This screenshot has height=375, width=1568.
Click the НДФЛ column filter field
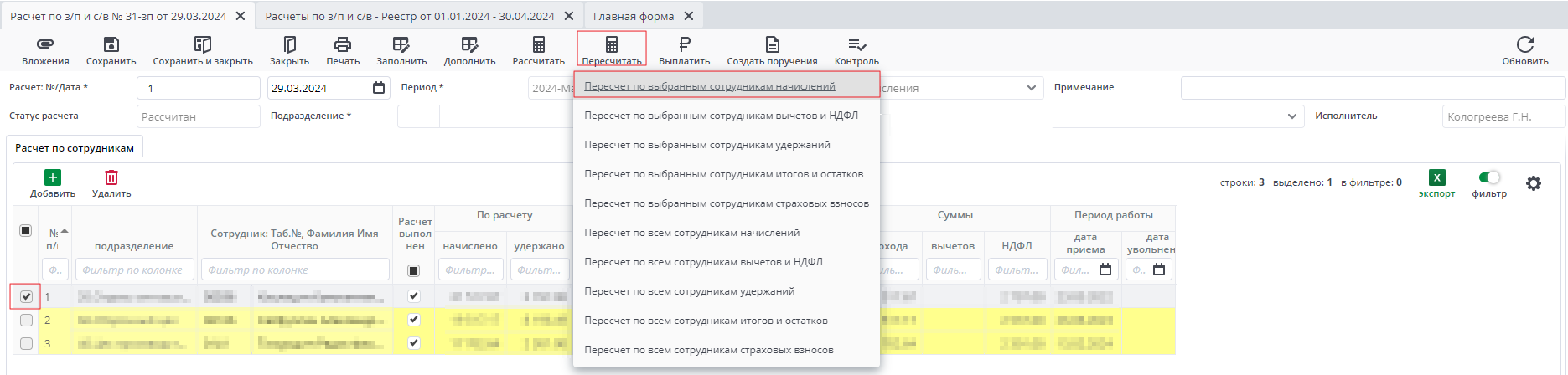(x=1017, y=270)
